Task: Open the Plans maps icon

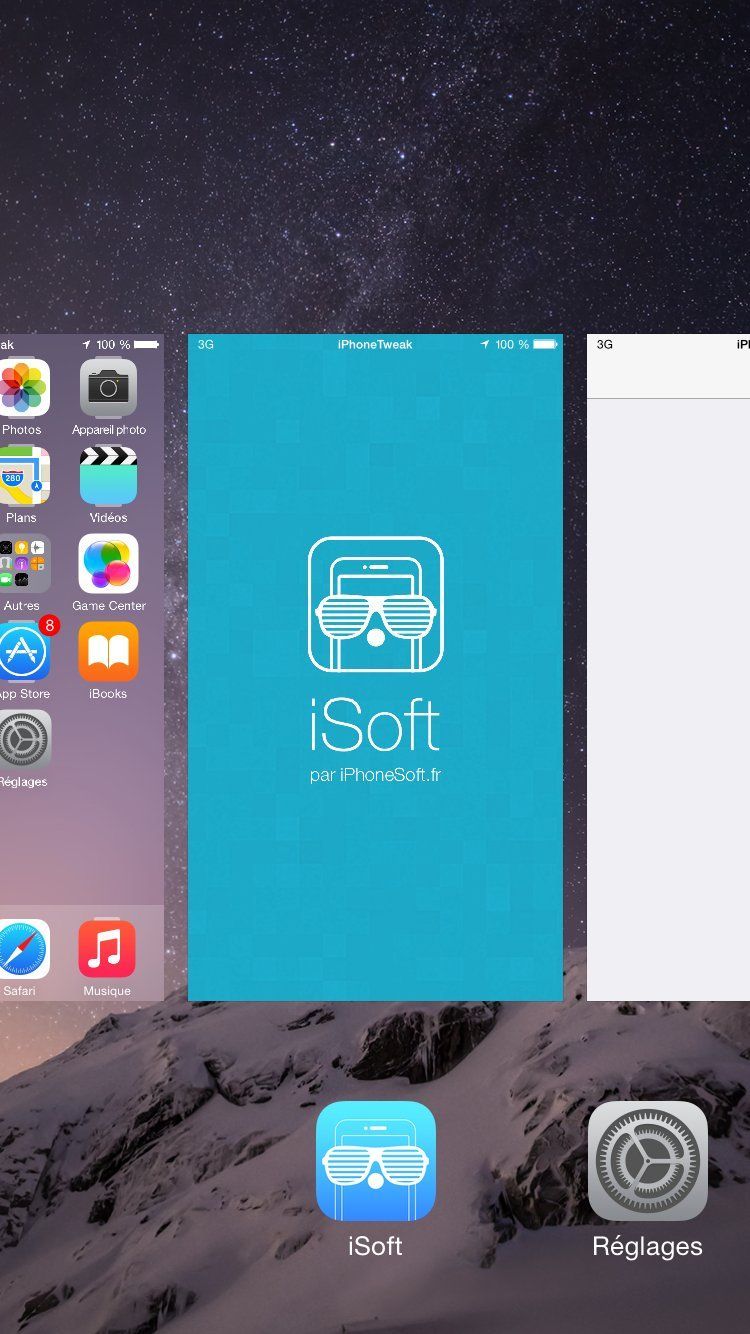Action: tap(23, 476)
